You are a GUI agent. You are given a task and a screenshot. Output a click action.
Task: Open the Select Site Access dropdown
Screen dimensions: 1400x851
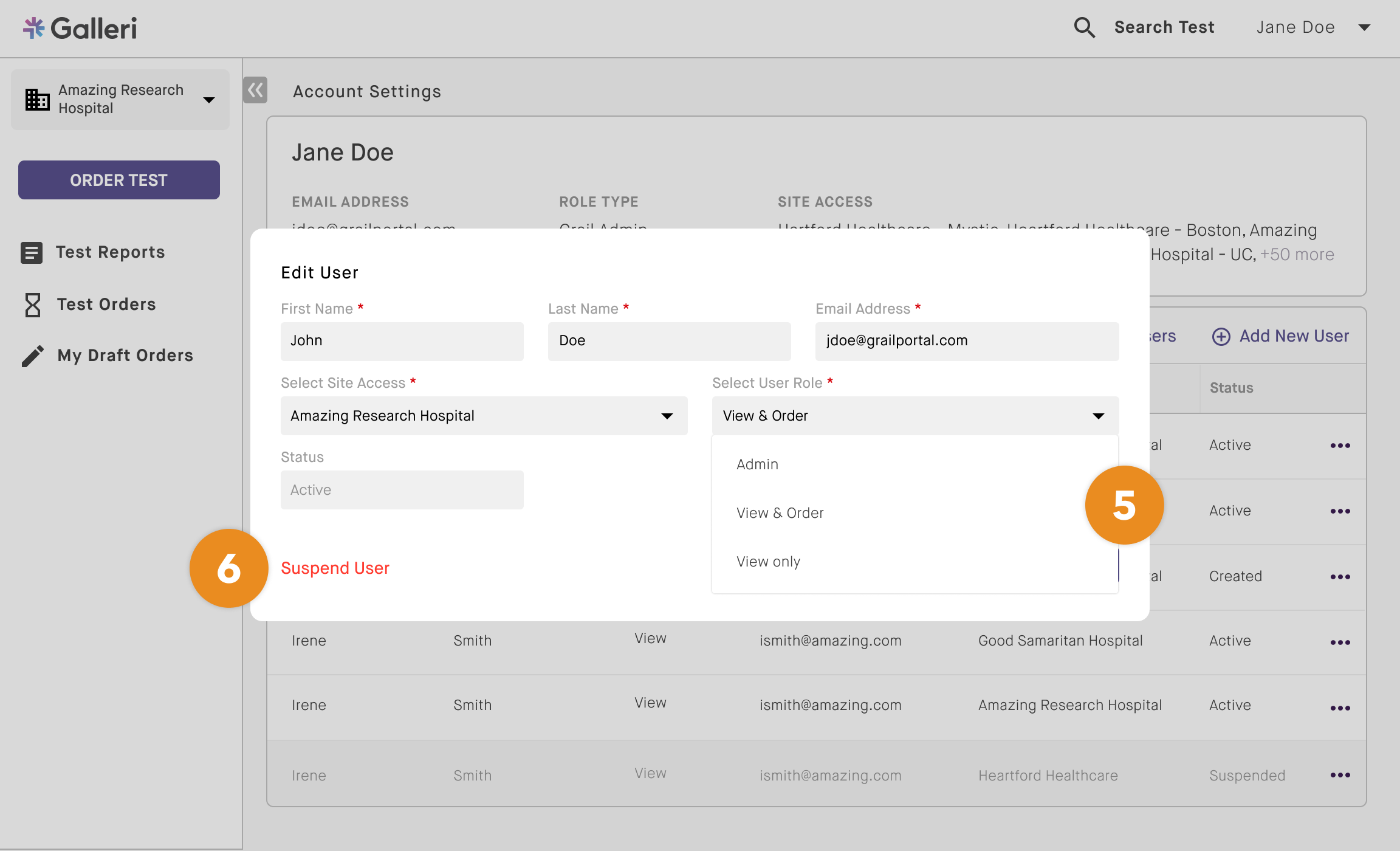click(484, 416)
